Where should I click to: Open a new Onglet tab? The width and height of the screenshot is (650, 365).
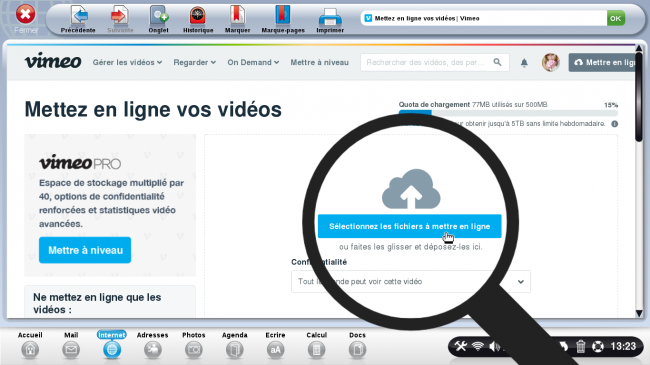[x=159, y=16]
